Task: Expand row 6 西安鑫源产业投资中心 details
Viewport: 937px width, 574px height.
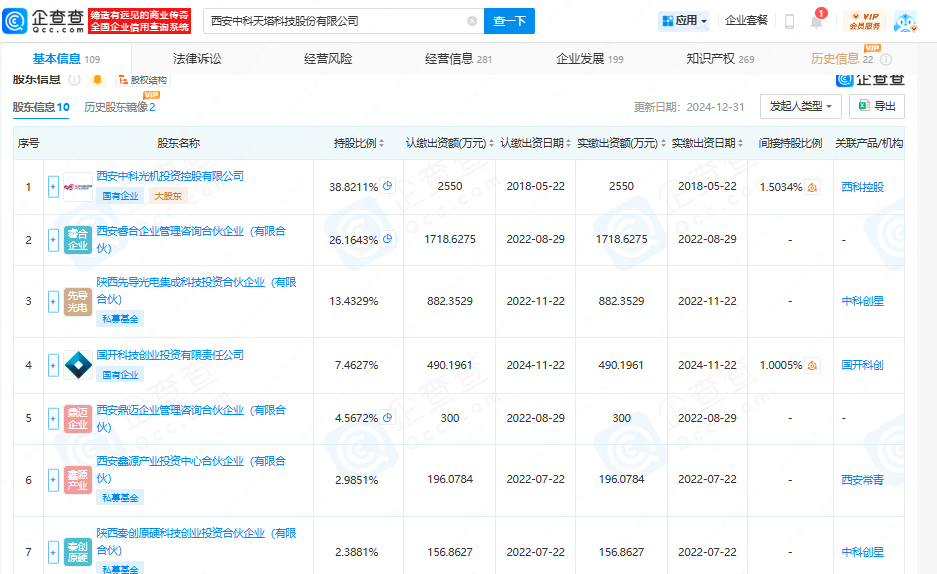Action: (x=53, y=480)
